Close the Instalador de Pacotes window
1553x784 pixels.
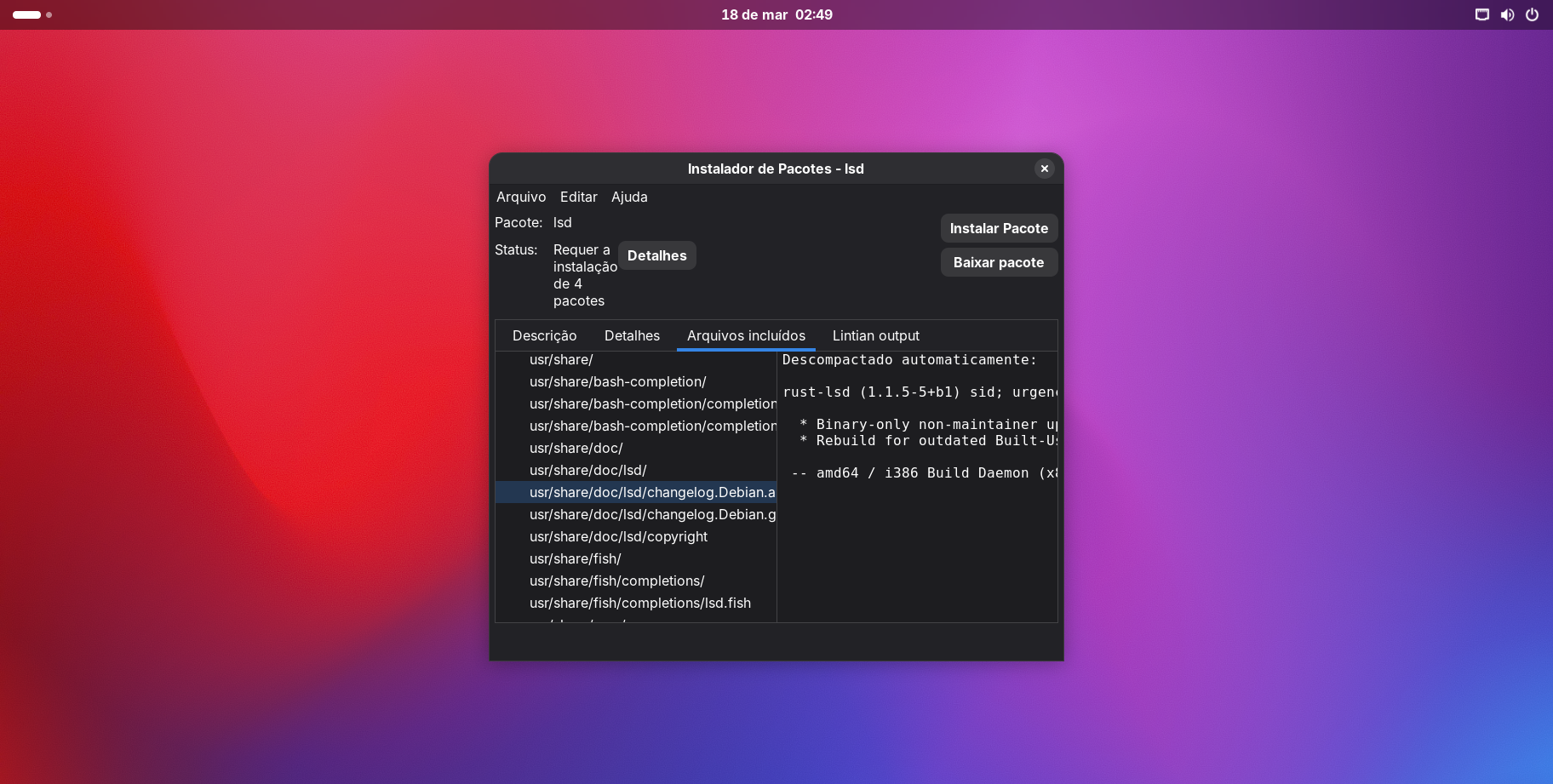[1044, 169]
